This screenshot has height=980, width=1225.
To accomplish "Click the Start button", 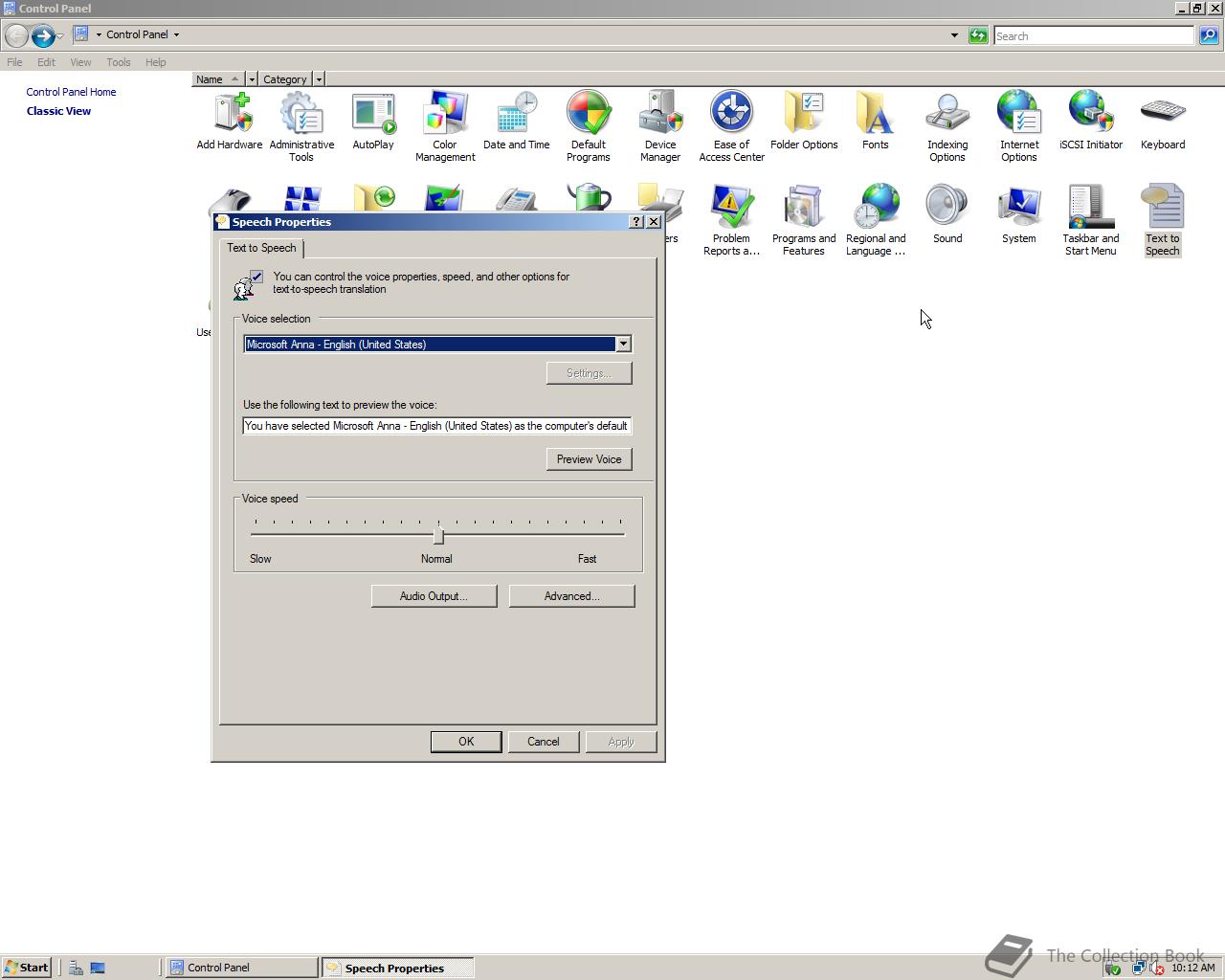I will (26, 968).
